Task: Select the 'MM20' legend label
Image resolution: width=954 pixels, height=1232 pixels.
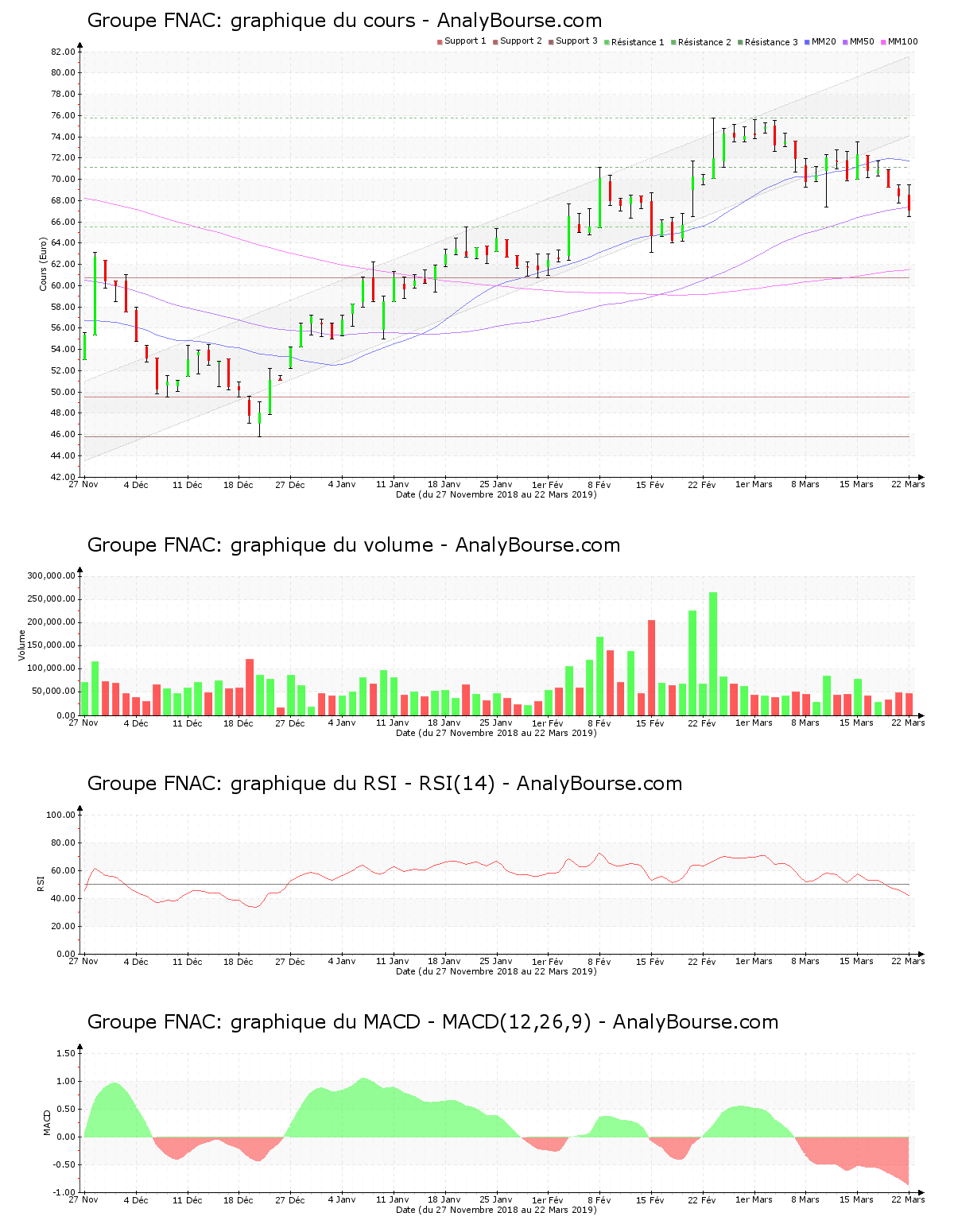Action: (x=824, y=41)
